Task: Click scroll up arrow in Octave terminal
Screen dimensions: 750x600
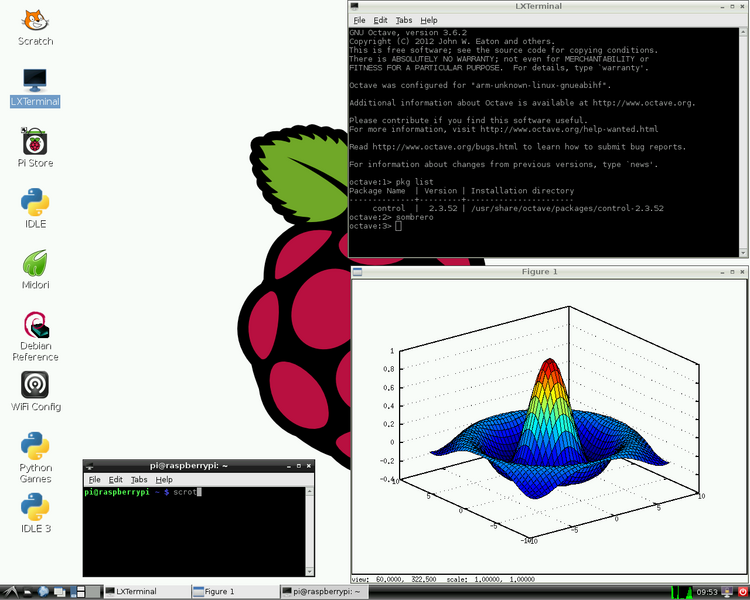Action: coord(743,32)
